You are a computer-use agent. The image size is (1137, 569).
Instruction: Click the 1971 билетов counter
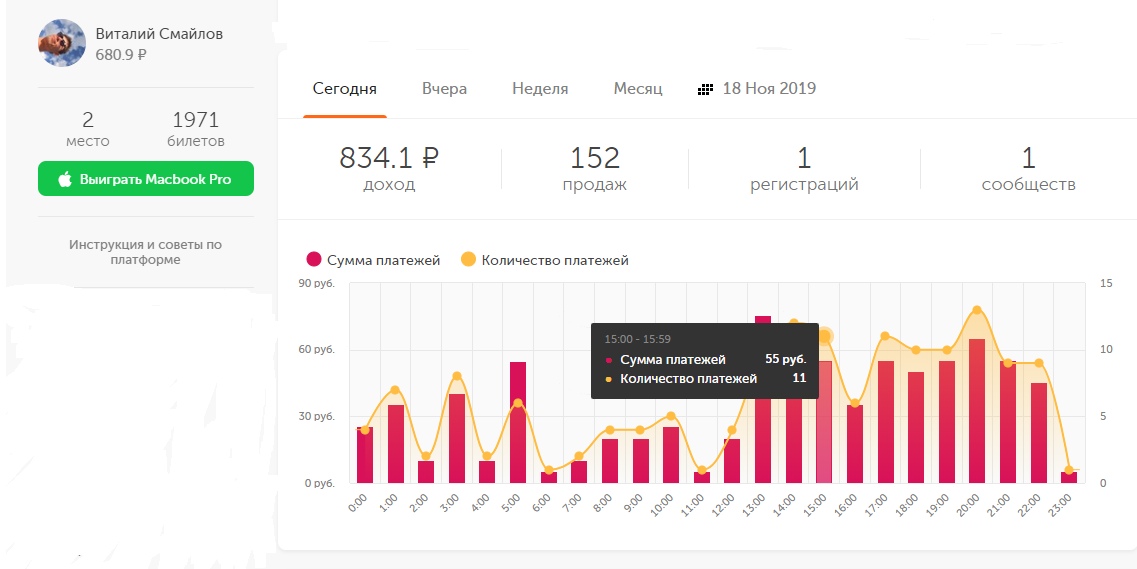tap(196, 130)
